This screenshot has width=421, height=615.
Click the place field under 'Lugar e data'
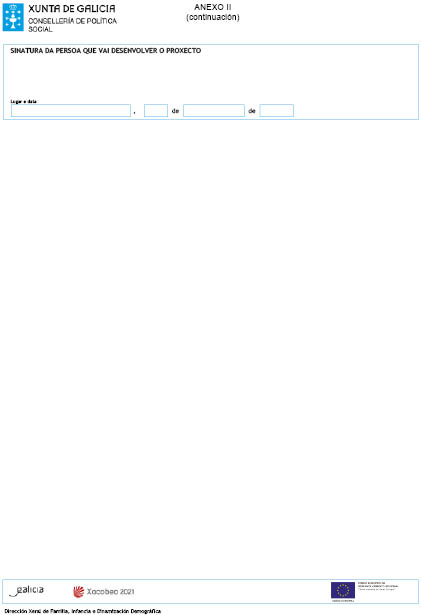[71, 111]
